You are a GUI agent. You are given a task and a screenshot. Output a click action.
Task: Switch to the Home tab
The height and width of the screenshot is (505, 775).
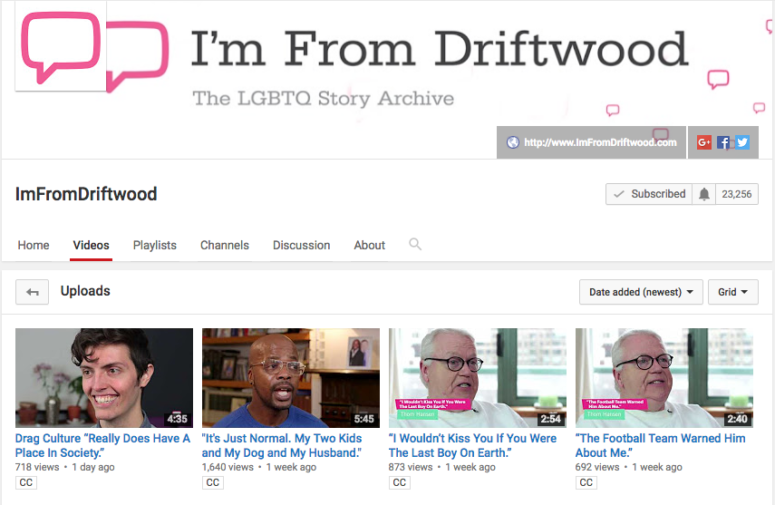(x=34, y=245)
